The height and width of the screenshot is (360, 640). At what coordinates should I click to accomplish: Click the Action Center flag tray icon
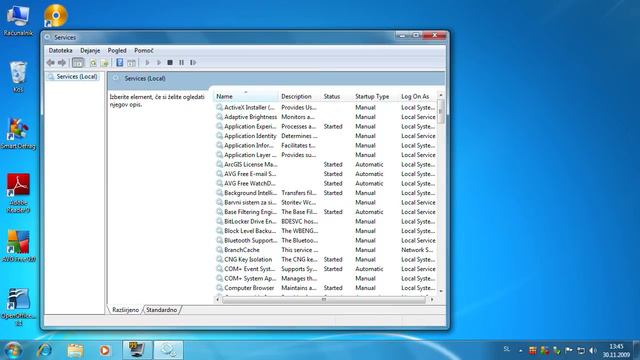click(x=569, y=351)
